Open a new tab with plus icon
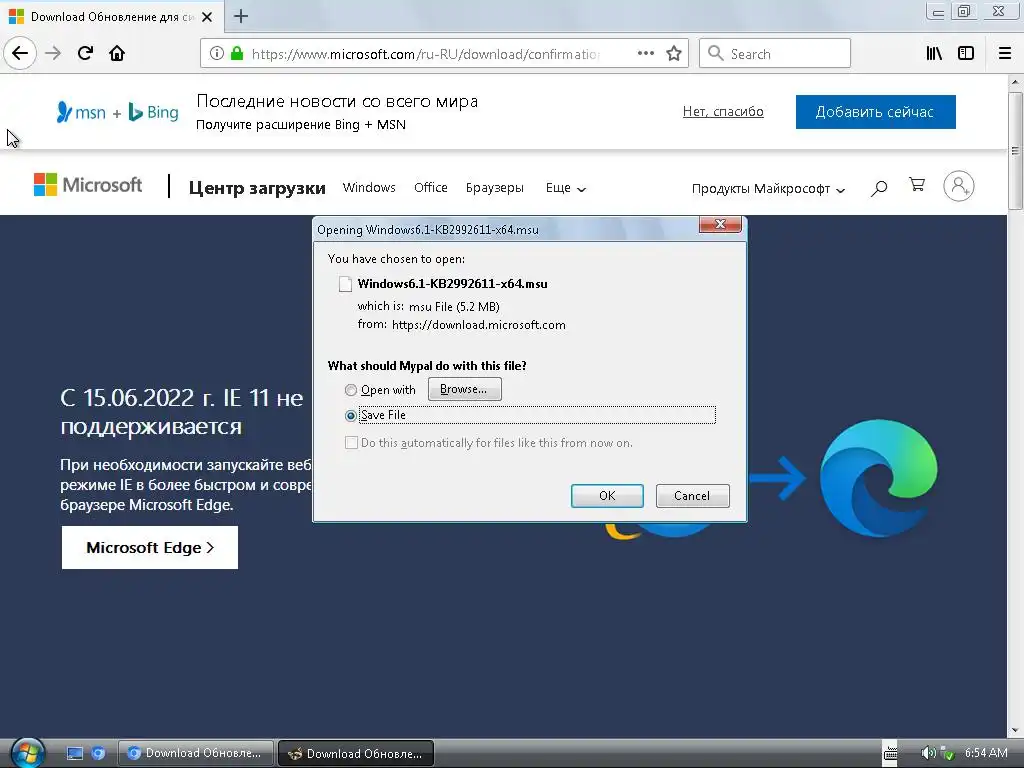 [x=241, y=16]
